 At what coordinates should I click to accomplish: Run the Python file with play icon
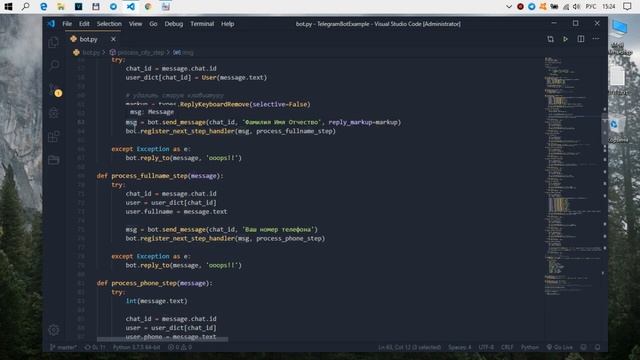[565, 39]
